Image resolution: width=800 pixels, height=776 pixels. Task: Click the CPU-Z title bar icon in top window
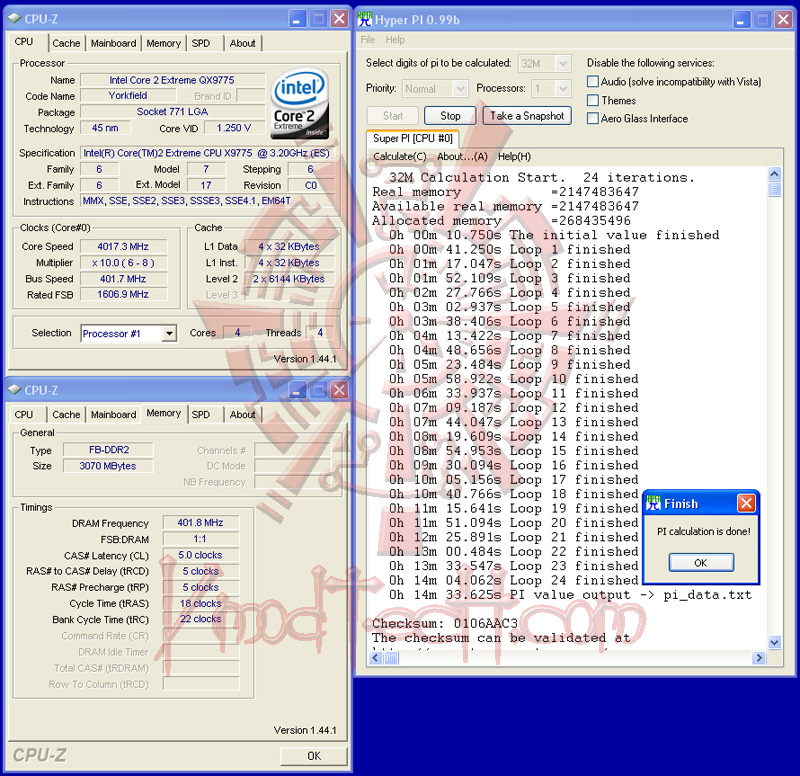click(x=15, y=19)
